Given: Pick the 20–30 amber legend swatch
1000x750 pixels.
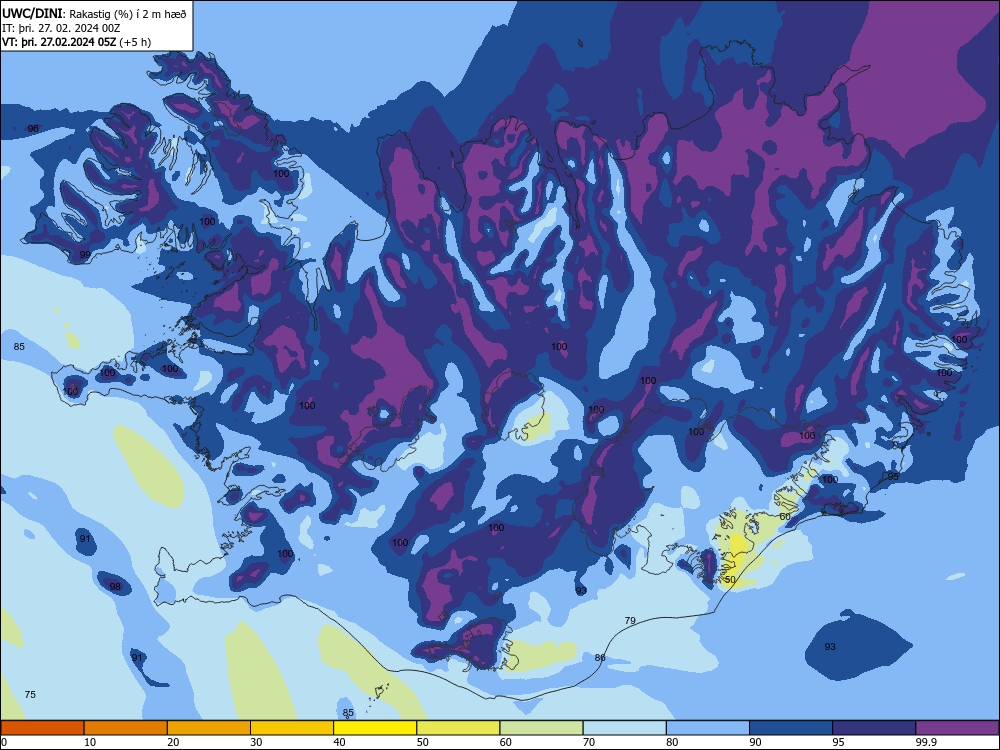Looking at the screenshot, I should tap(209, 728).
